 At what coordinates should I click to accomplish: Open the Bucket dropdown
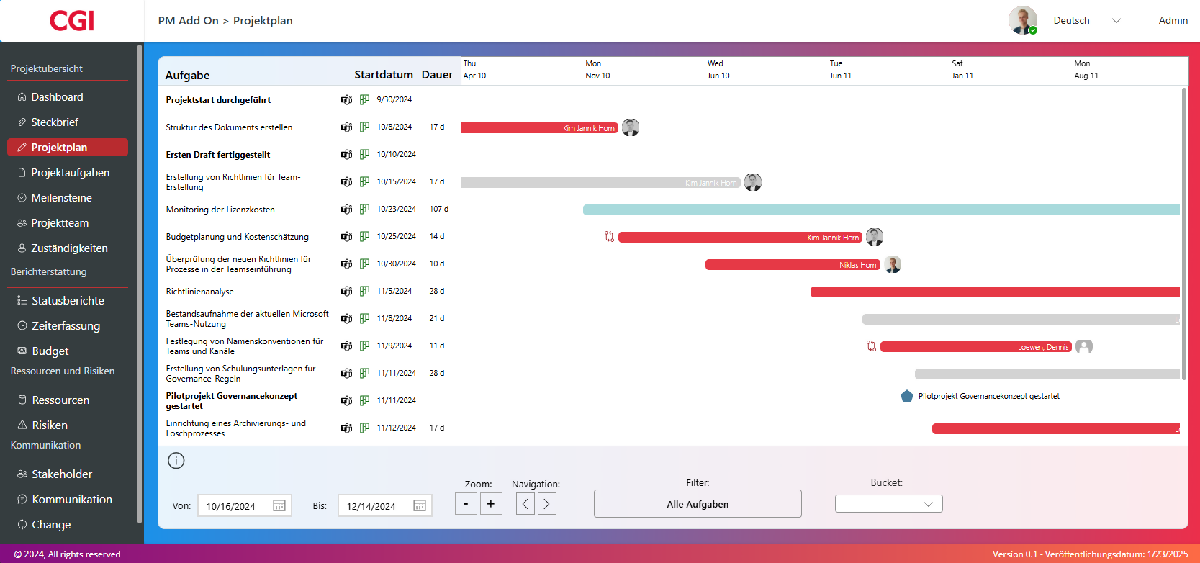click(888, 504)
